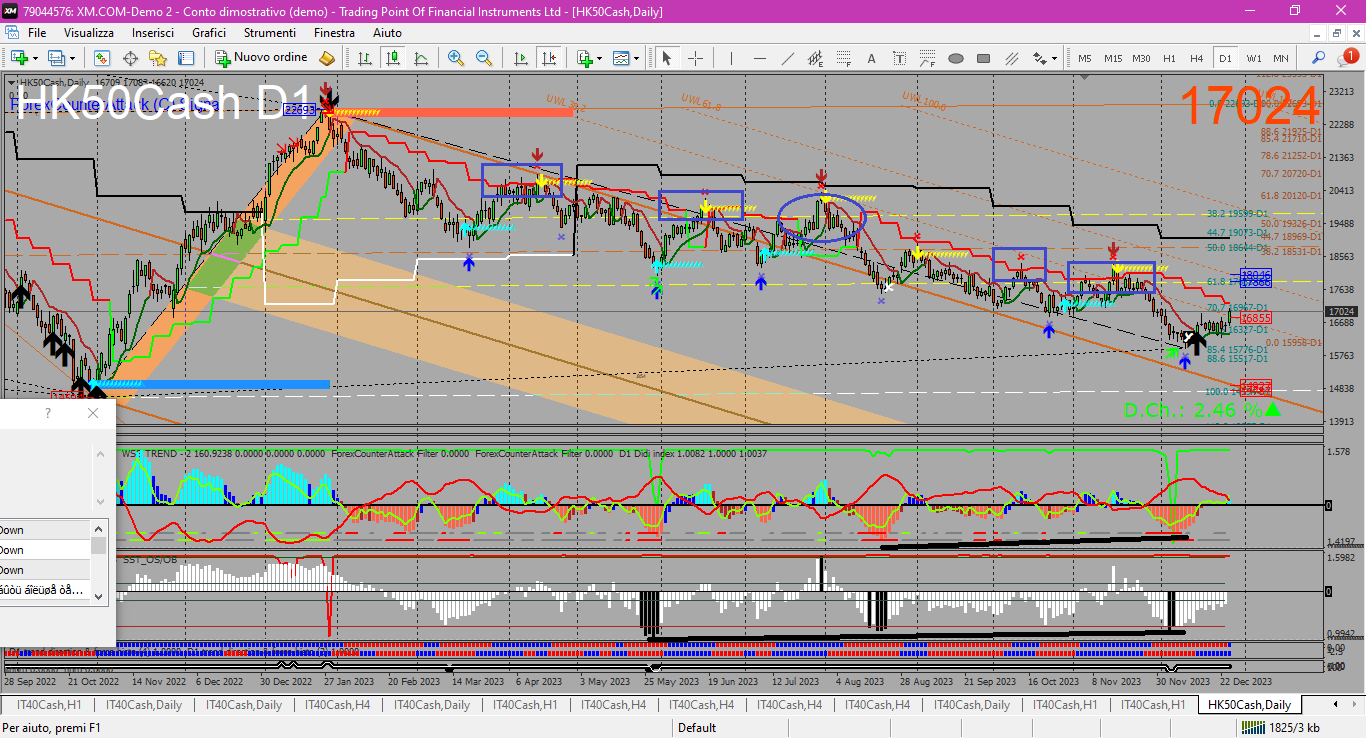The width and height of the screenshot is (1366, 738).
Task: Toggle the candlesticks chart type icon
Action: point(393,58)
